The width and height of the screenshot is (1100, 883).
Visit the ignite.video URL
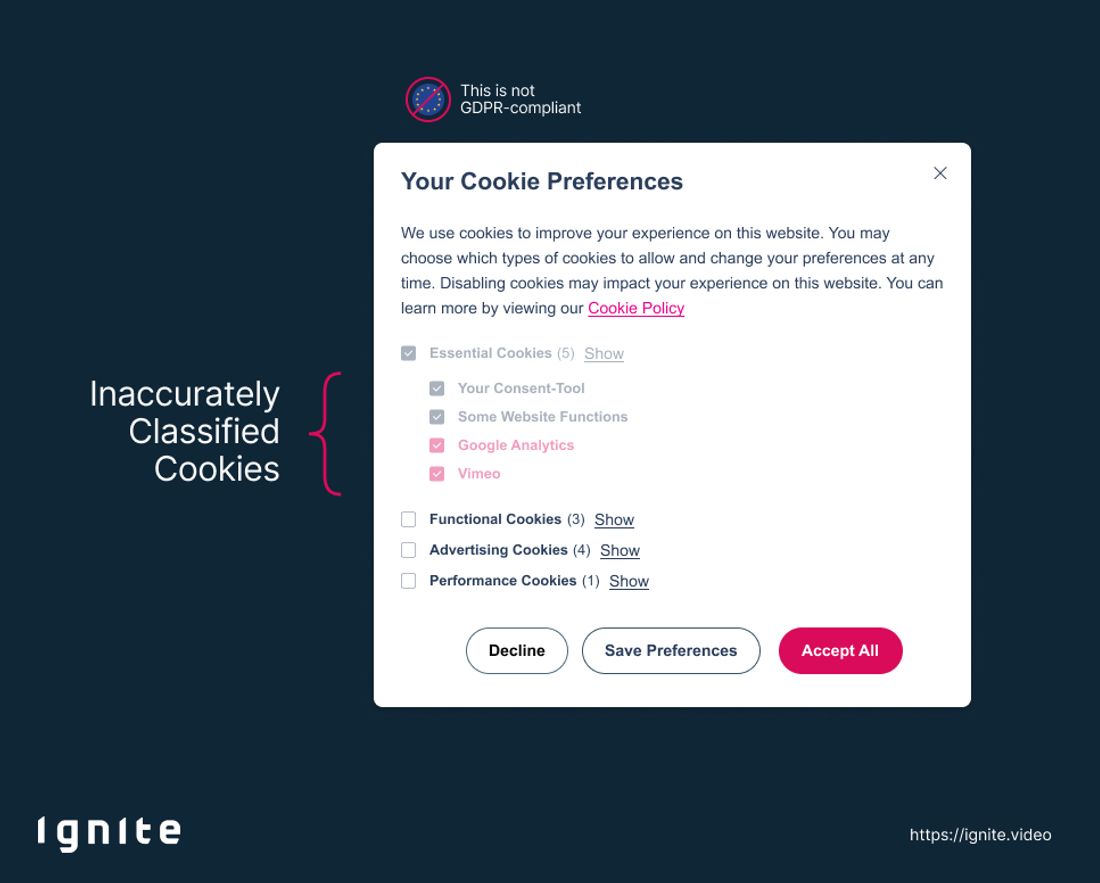point(980,835)
